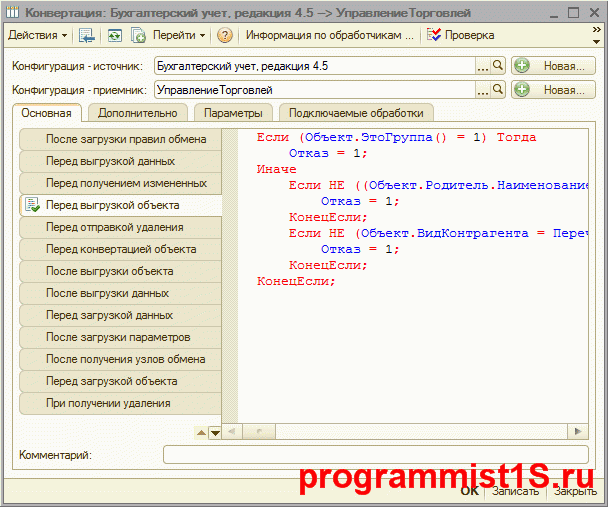Image resolution: width=608 pixels, height=507 pixels.
Task: Select При получении удаления handler
Action: (121, 404)
